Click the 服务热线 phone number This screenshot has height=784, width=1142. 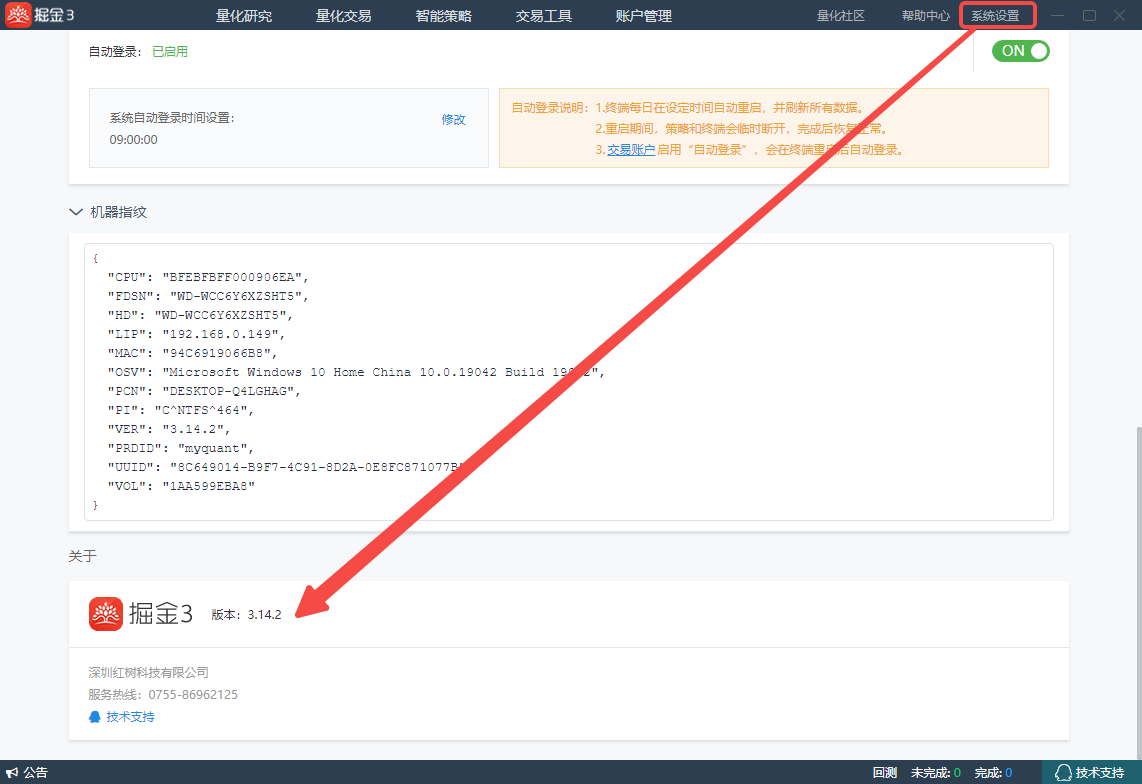pos(193,695)
